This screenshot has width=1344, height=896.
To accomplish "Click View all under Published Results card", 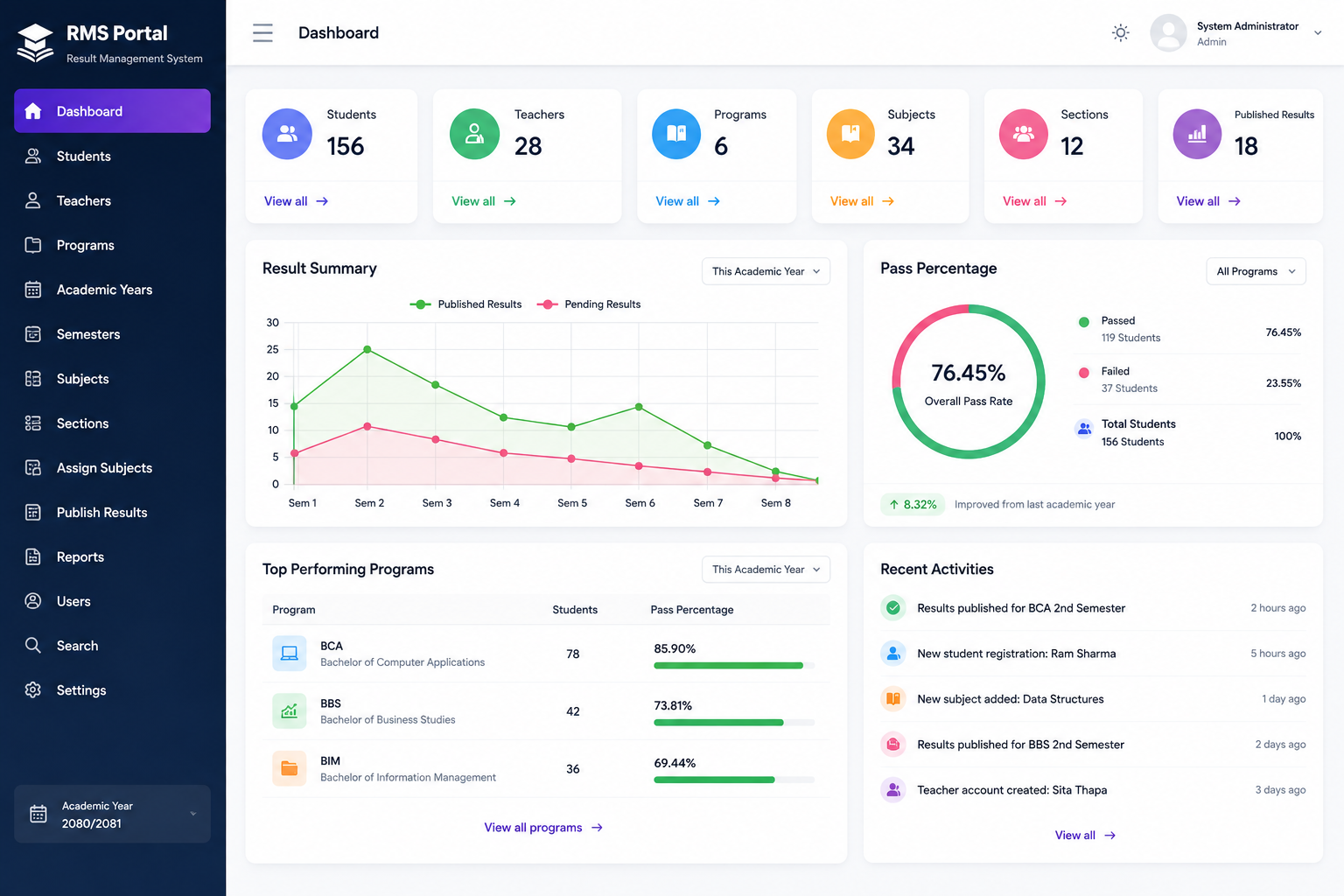I will (1208, 201).
